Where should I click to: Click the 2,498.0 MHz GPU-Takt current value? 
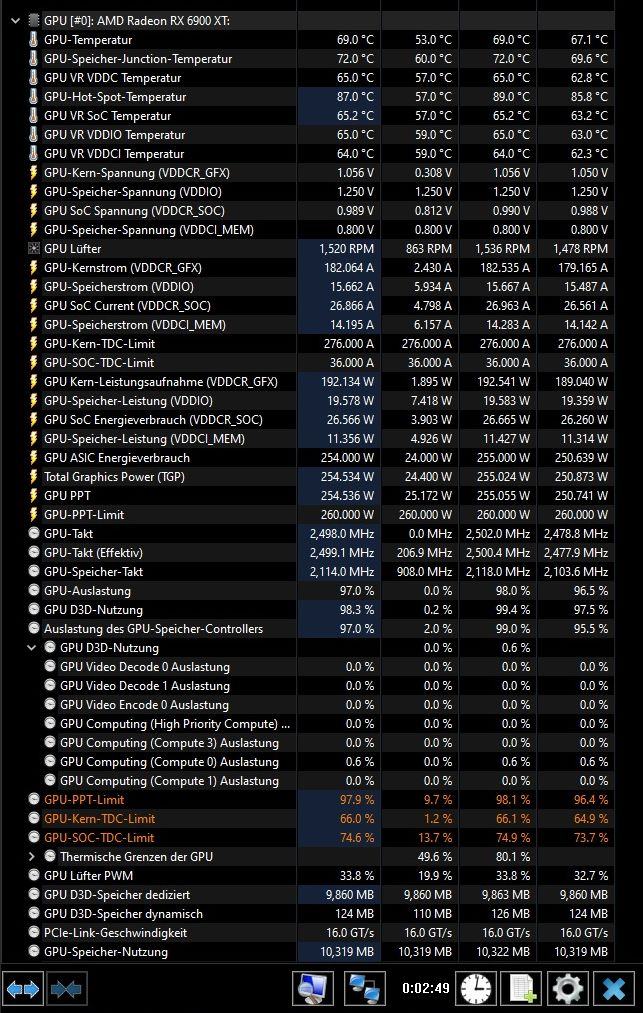pyautogui.click(x=342, y=534)
